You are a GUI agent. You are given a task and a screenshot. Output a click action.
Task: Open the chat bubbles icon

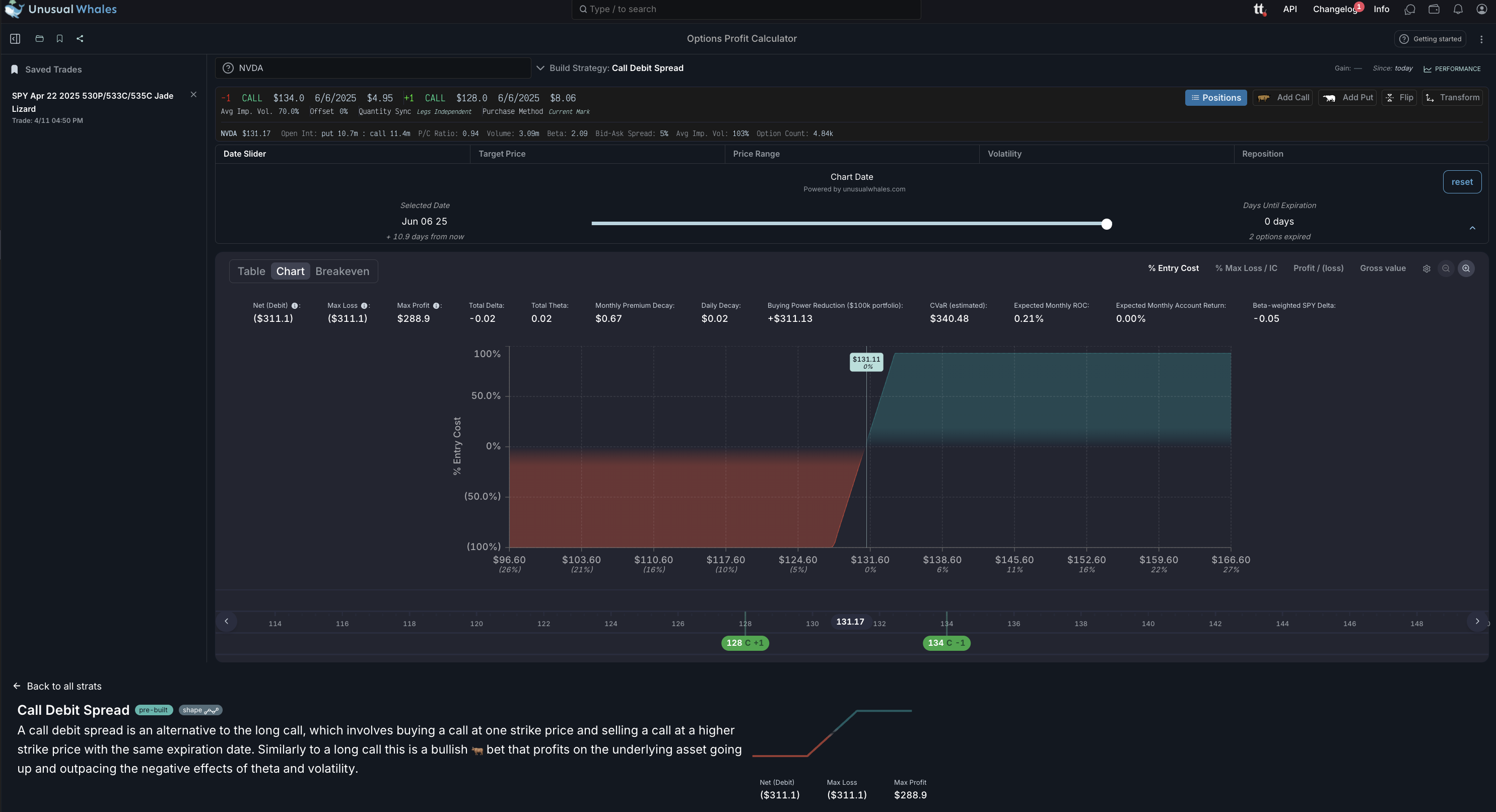[1409, 9]
